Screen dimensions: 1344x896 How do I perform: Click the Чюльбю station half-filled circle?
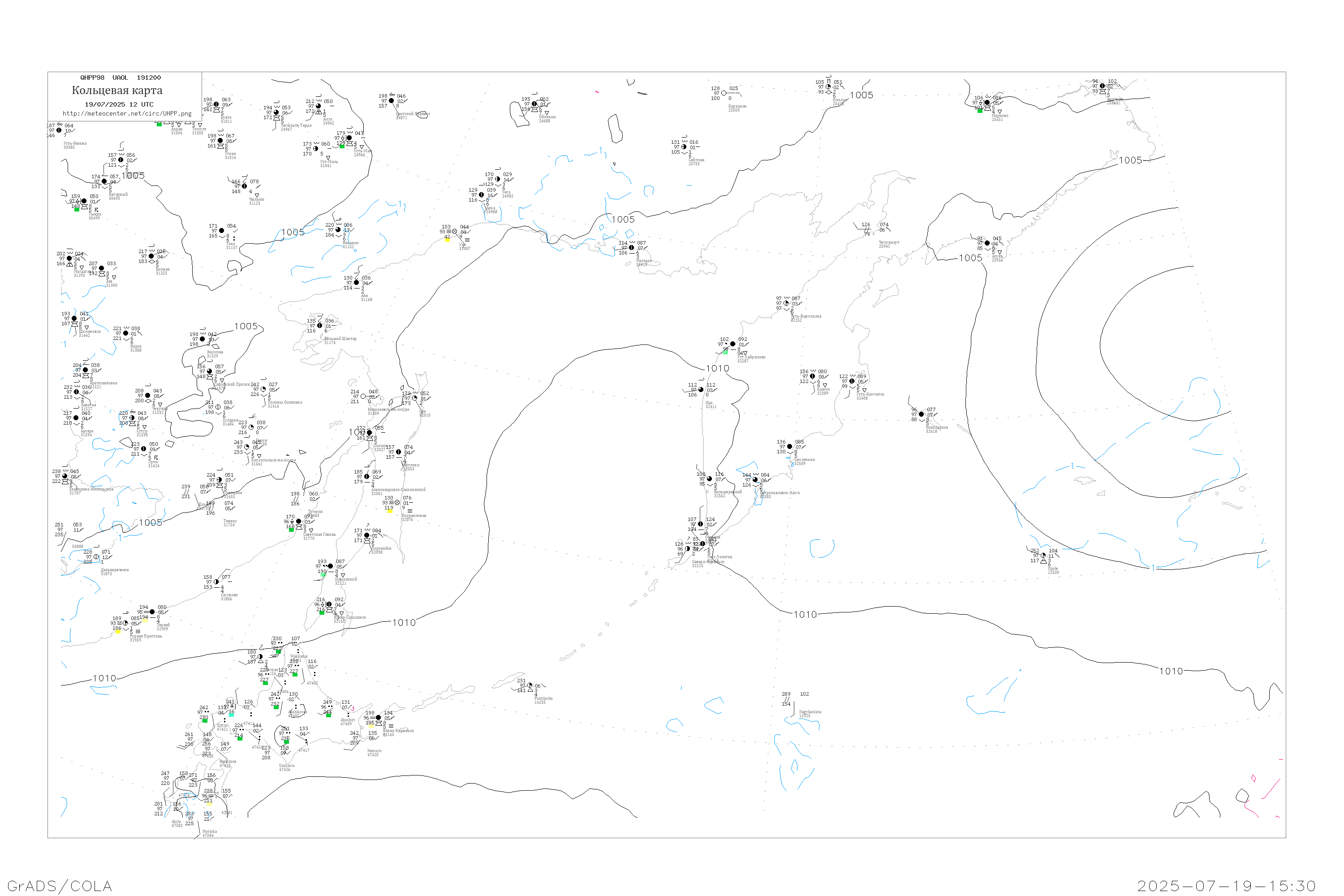tap(245, 186)
